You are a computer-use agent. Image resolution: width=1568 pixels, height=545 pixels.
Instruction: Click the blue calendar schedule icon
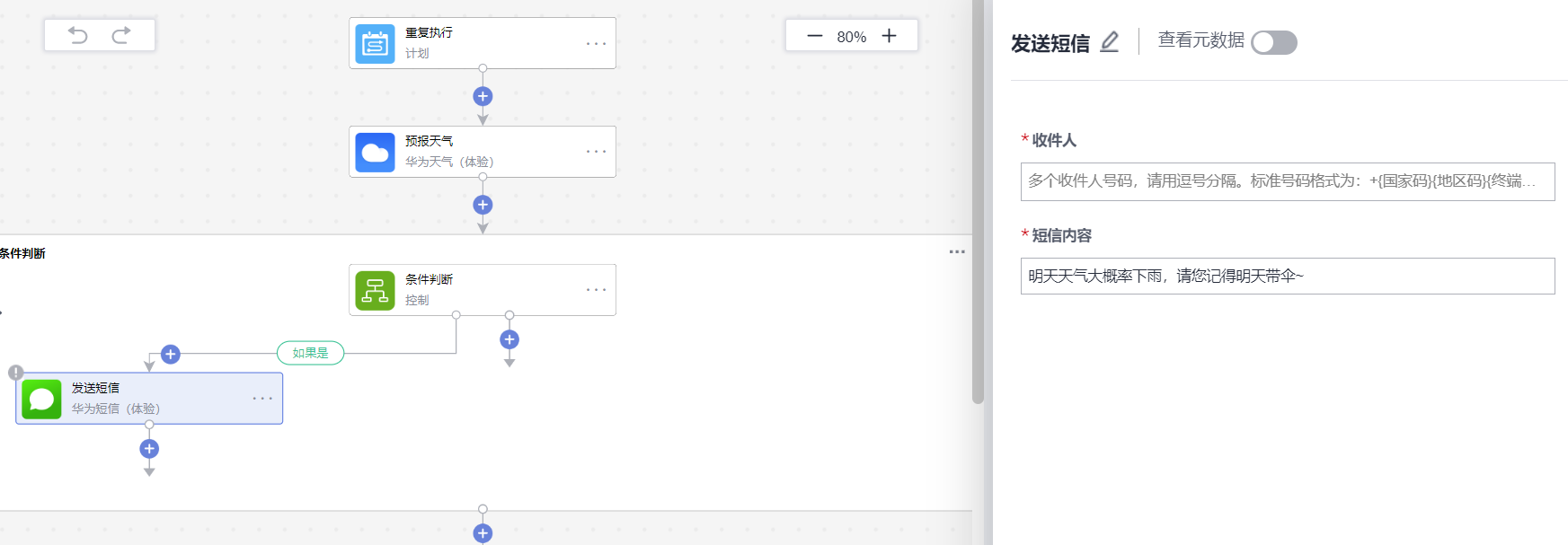(x=375, y=44)
